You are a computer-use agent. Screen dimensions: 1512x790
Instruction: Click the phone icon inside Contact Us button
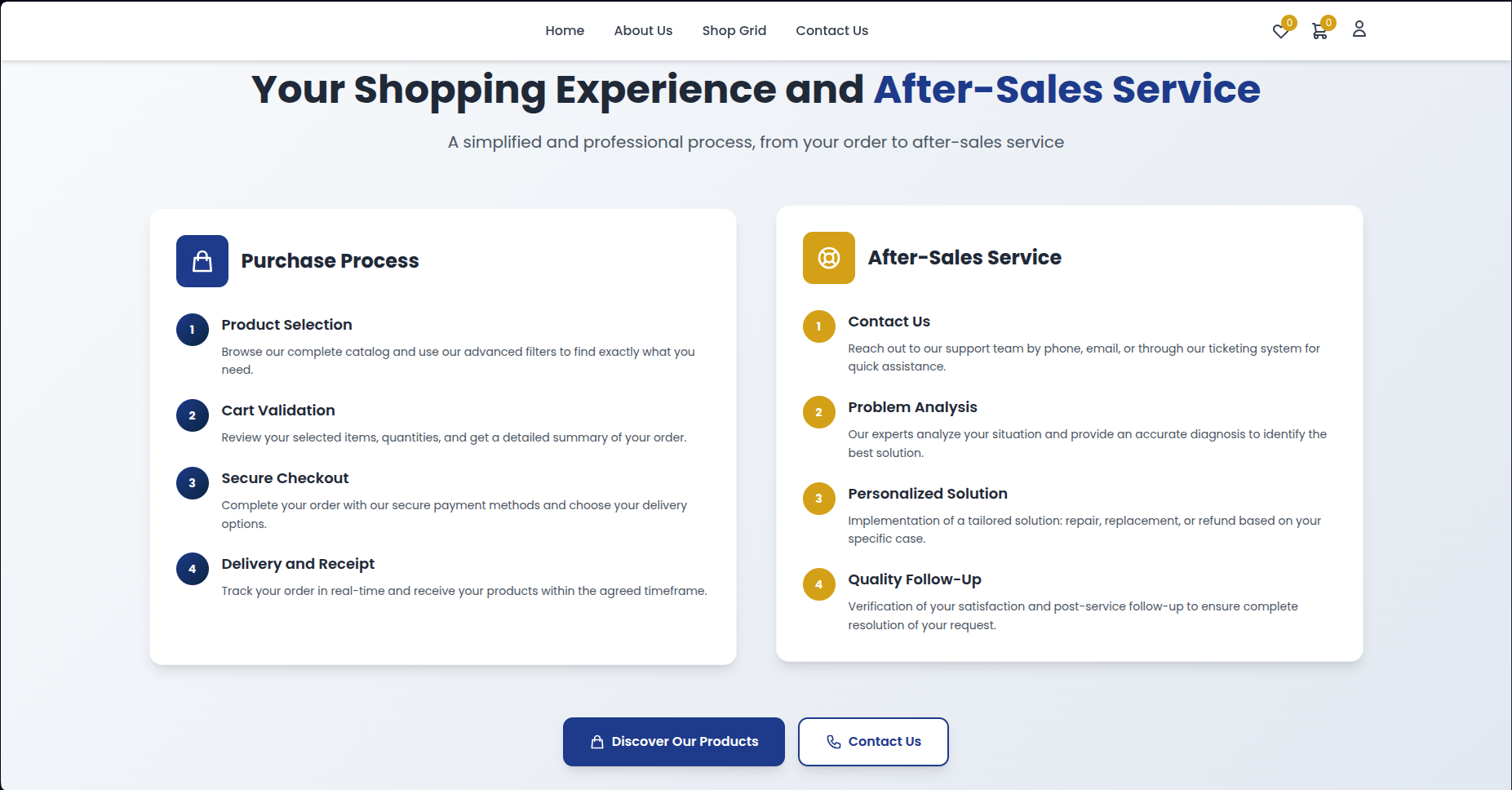833,742
